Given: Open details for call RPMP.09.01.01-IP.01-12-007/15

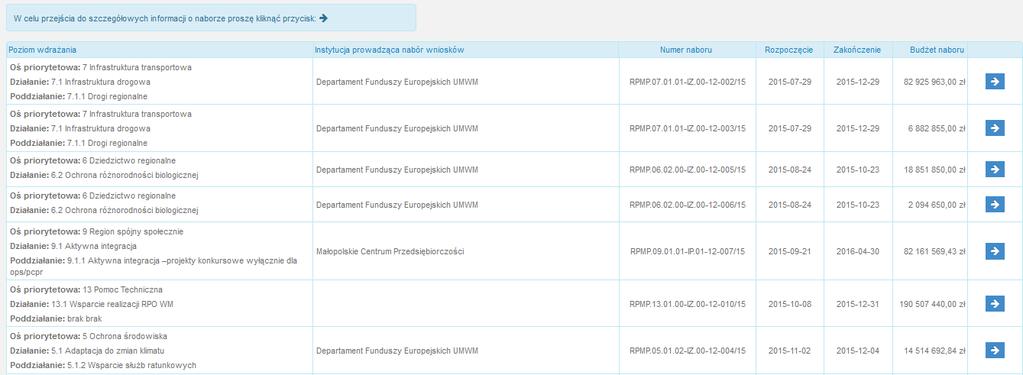Looking at the screenshot, I should click(994, 251).
